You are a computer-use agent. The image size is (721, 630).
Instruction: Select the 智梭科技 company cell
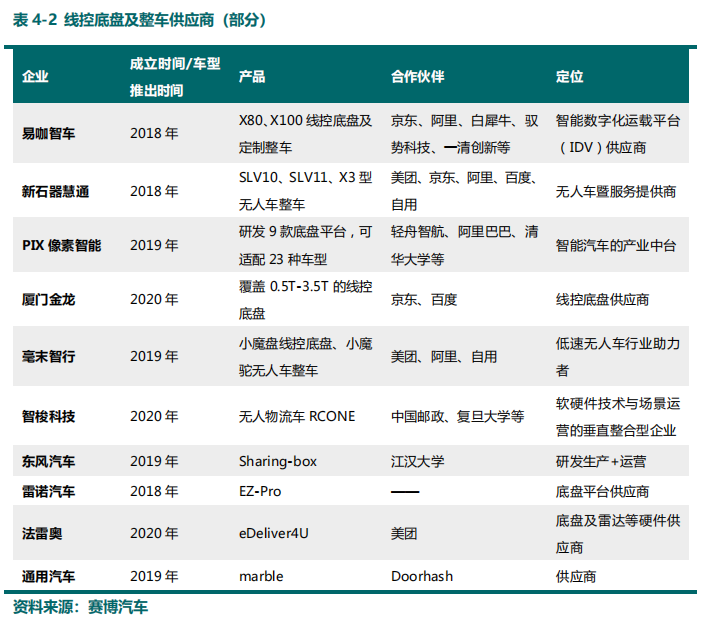click(48, 416)
